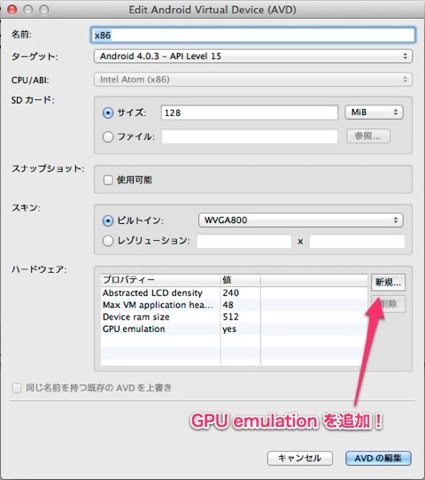Close the Edit AVD window with red button
This screenshot has height=480, width=425.
(x=12, y=10)
